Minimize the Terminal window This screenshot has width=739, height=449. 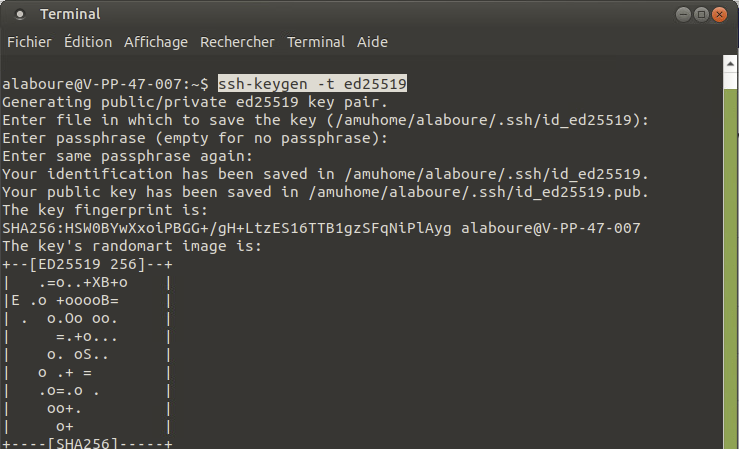[682, 14]
